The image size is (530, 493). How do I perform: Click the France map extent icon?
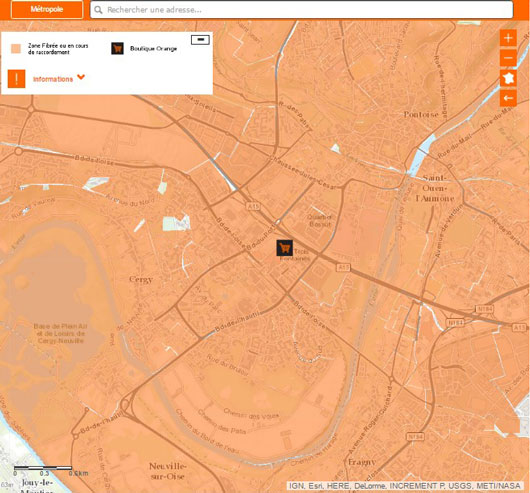click(508, 78)
